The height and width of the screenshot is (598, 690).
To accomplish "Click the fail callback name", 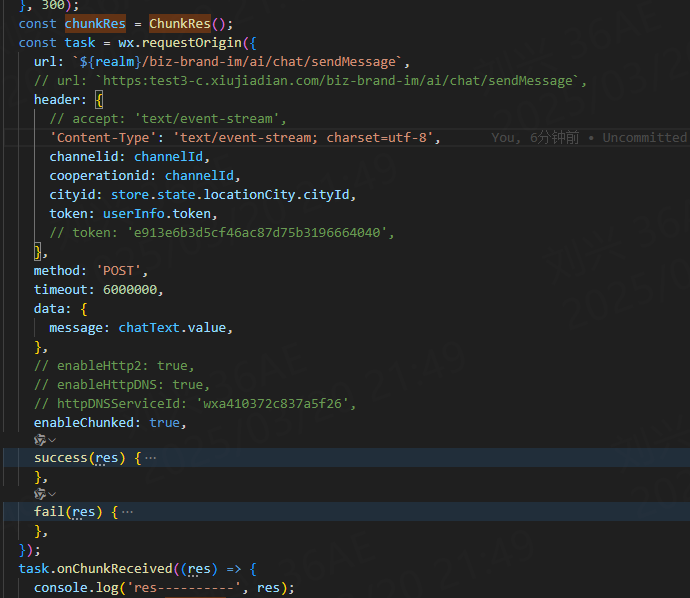I will pos(49,512).
